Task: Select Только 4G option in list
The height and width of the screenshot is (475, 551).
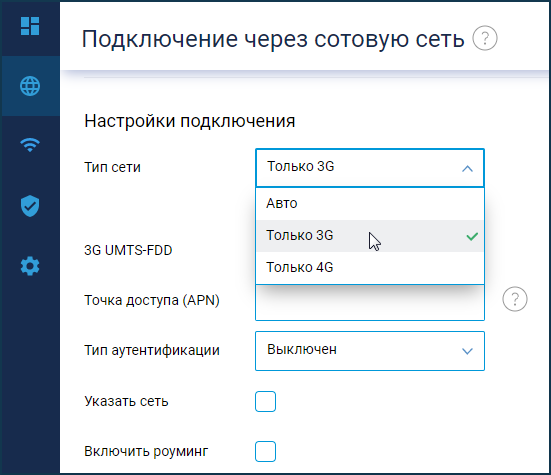Action: (x=370, y=268)
